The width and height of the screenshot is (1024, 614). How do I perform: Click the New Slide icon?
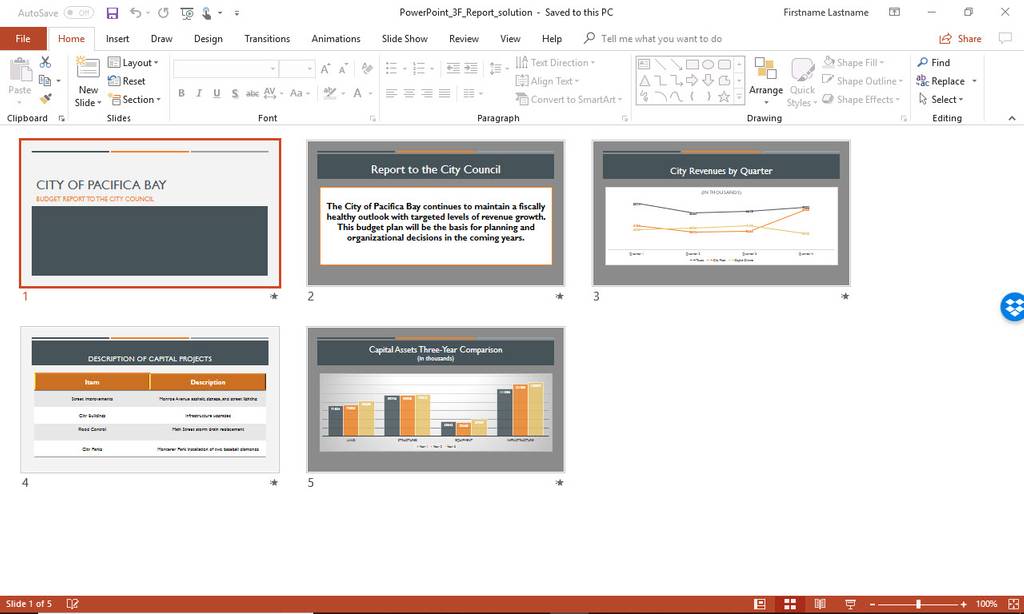tap(88, 67)
